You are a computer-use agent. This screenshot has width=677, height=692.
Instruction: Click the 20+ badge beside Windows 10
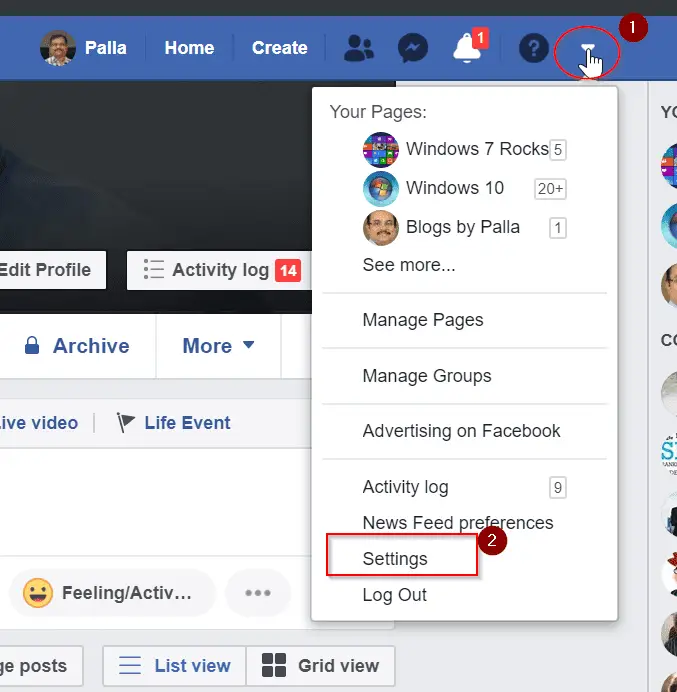[x=550, y=189]
